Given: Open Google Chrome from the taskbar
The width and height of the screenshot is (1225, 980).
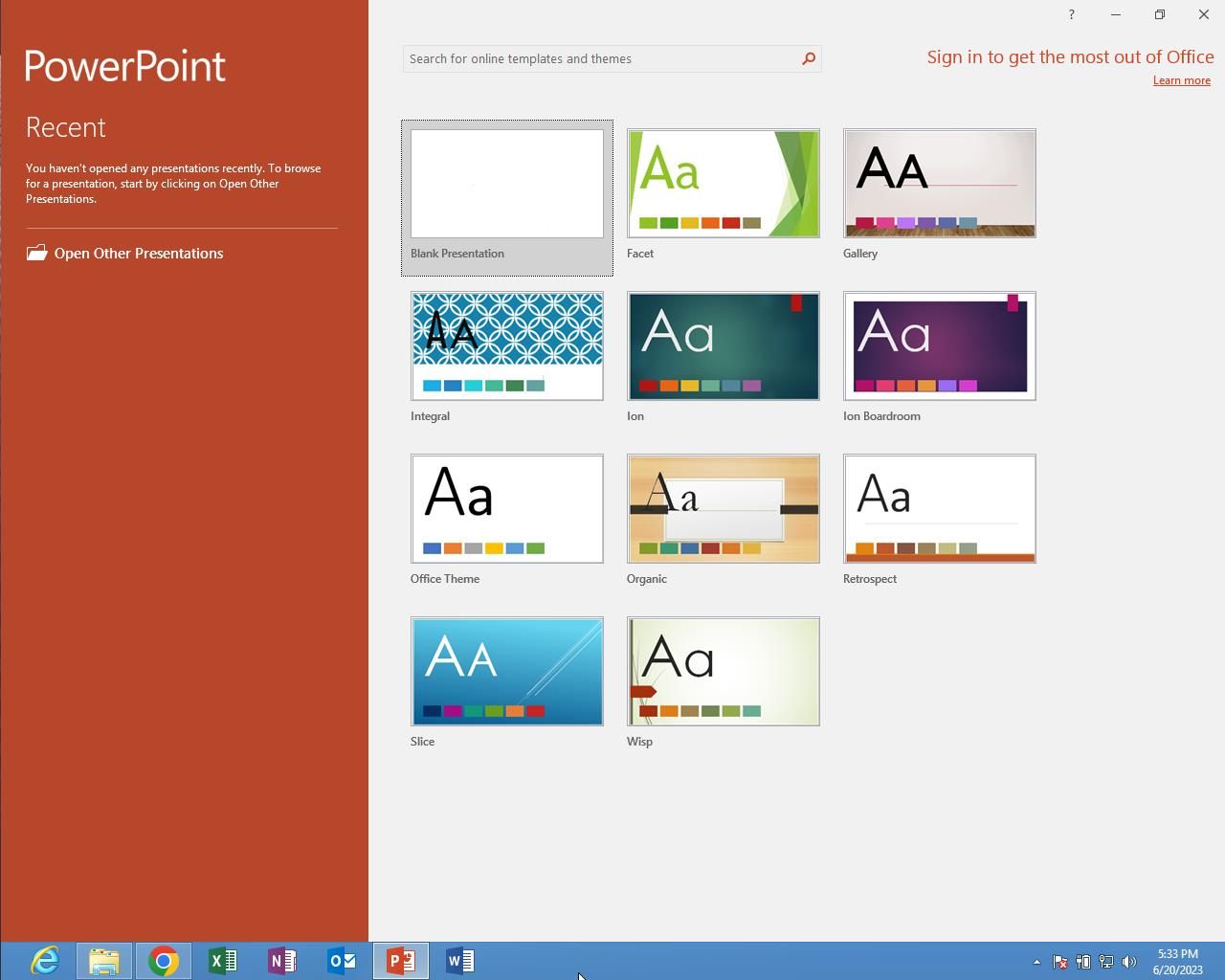Looking at the screenshot, I should pyautogui.click(x=163, y=960).
